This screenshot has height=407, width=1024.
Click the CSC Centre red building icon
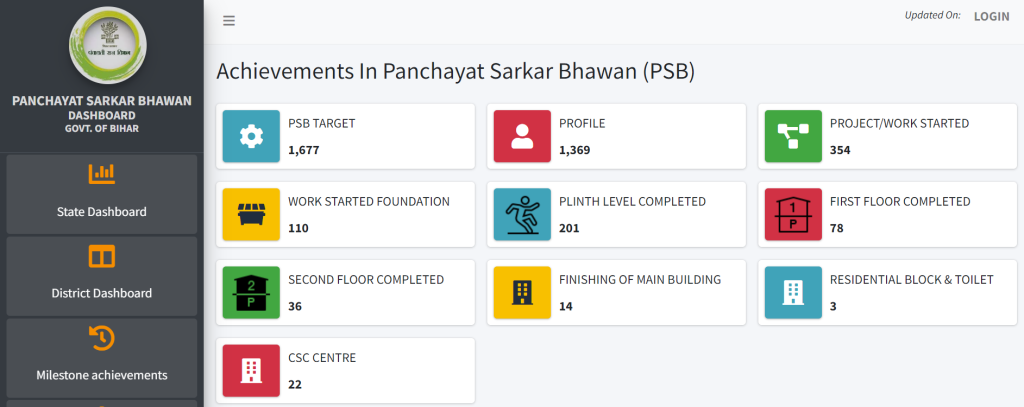pos(251,370)
